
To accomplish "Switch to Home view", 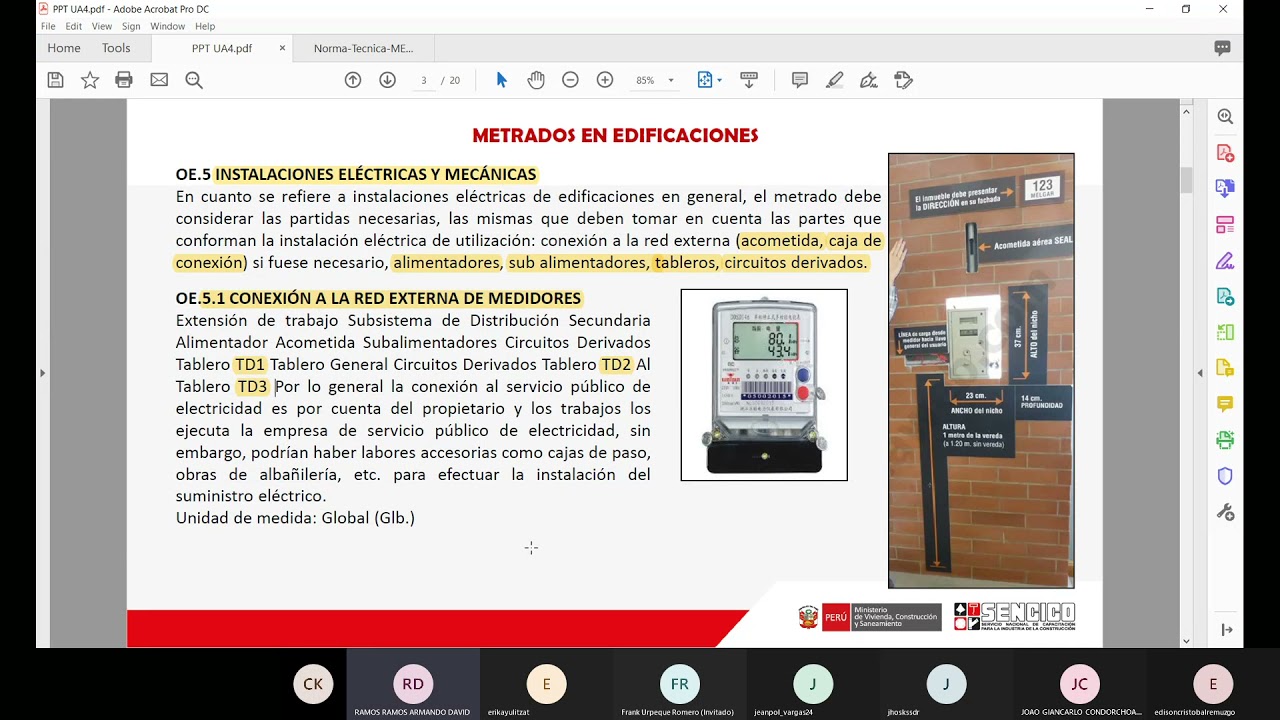I will pos(64,48).
